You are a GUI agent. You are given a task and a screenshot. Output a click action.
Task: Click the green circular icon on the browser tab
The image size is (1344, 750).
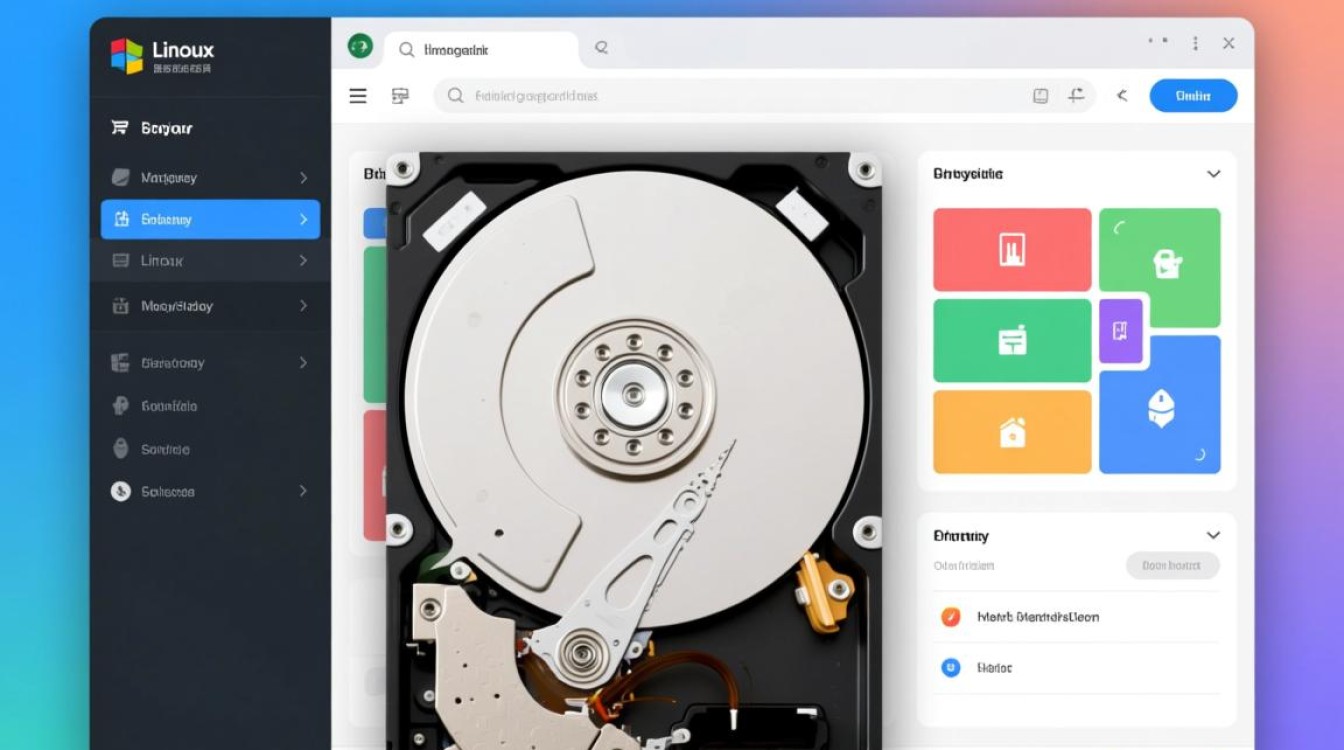tap(359, 47)
